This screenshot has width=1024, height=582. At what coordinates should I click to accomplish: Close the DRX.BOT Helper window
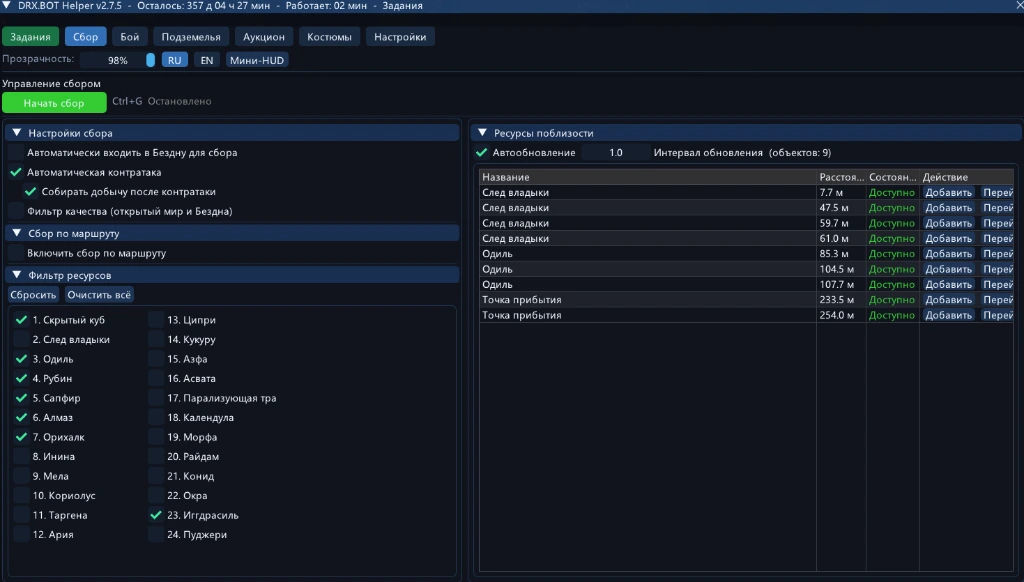click(x=1017, y=5)
